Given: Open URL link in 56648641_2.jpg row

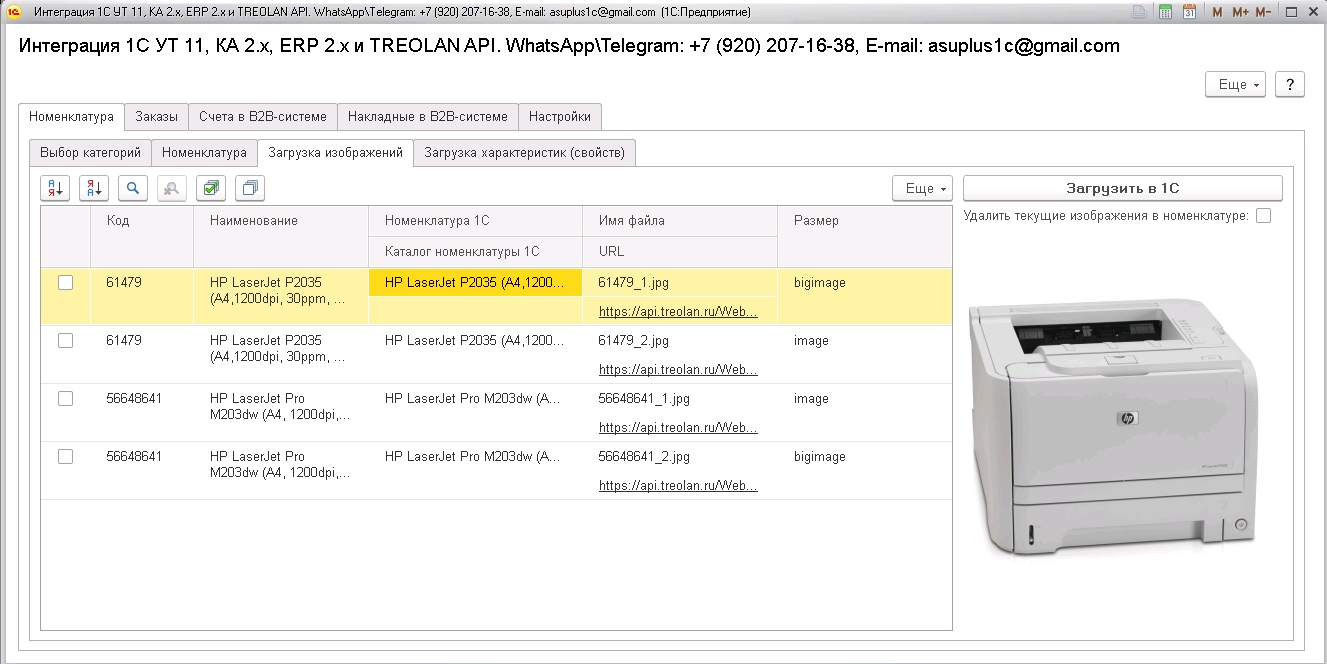Looking at the screenshot, I should point(678,485).
